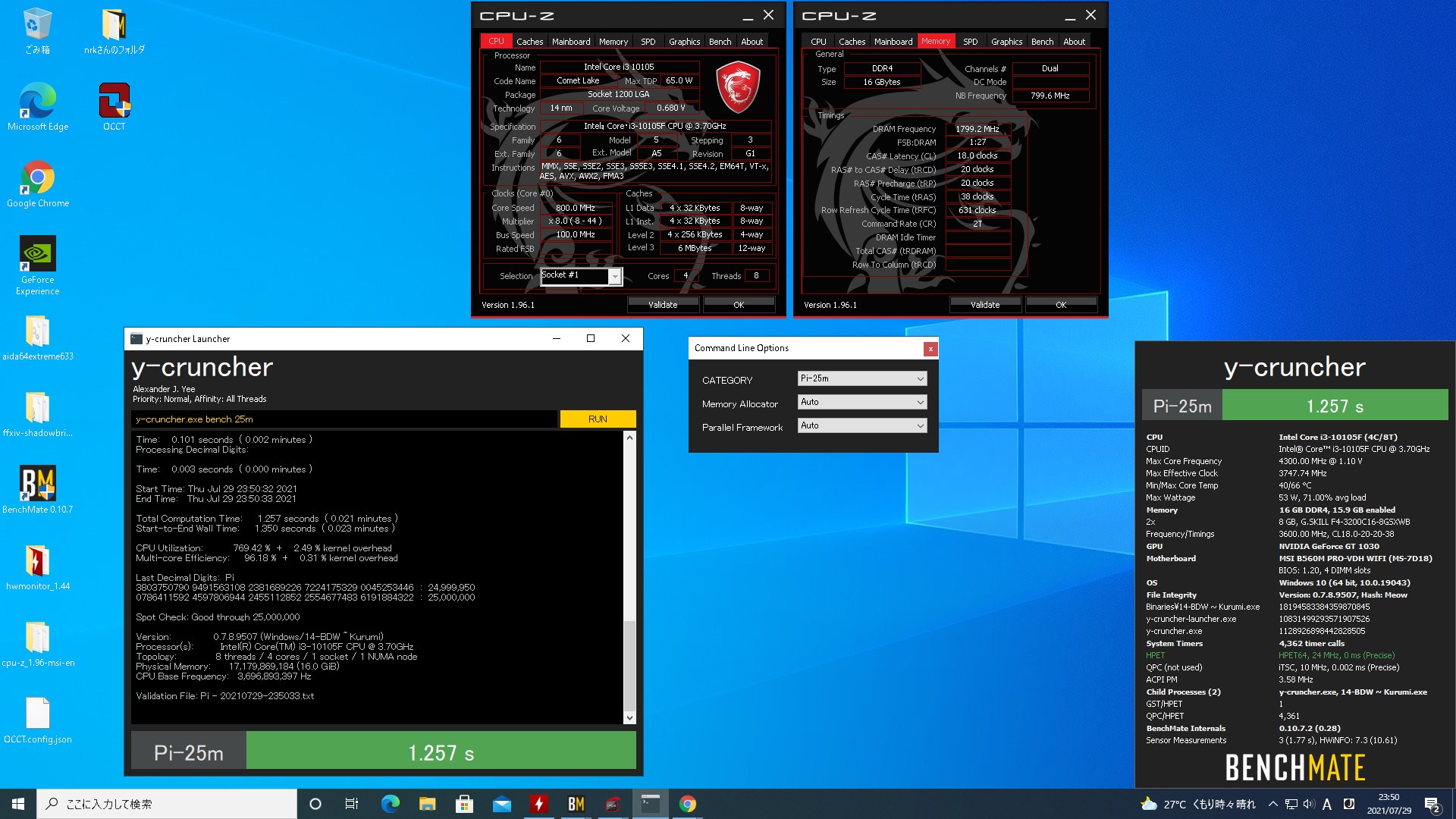The height and width of the screenshot is (819, 1456).
Task: Click the Cortana circle icon on taskbar
Action: click(315, 804)
